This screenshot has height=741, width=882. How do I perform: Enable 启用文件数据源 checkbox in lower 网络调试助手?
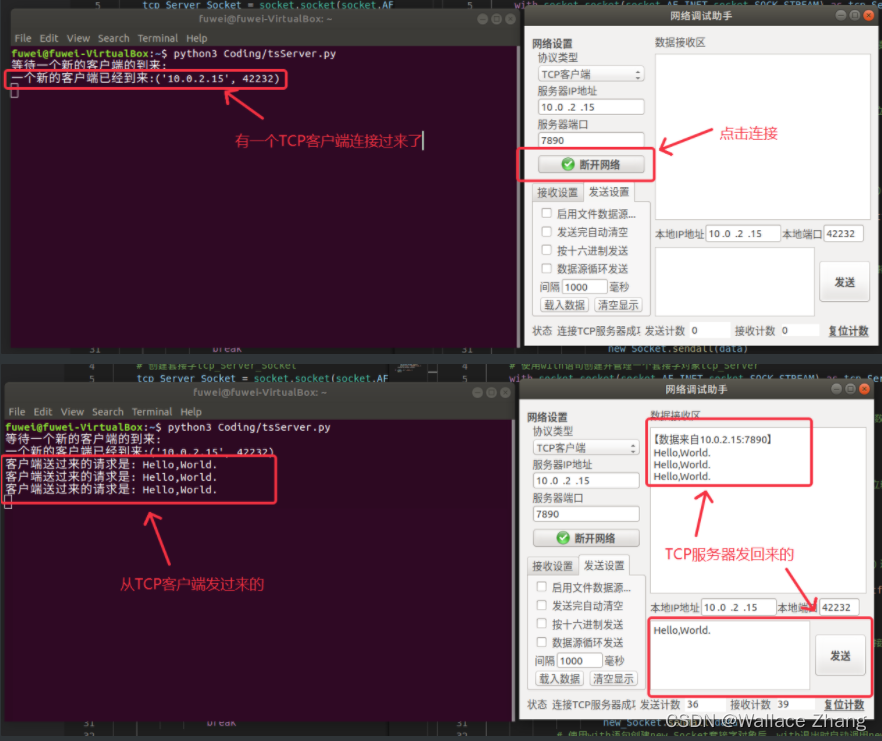541,587
